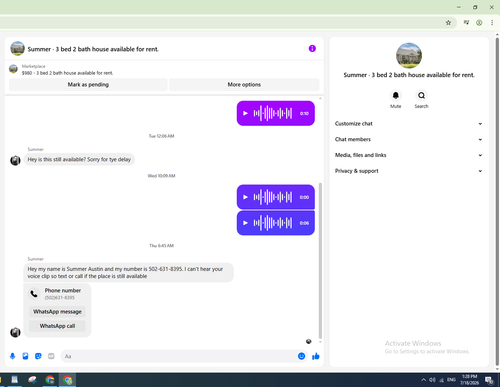Expand Chat members section

[409, 139]
